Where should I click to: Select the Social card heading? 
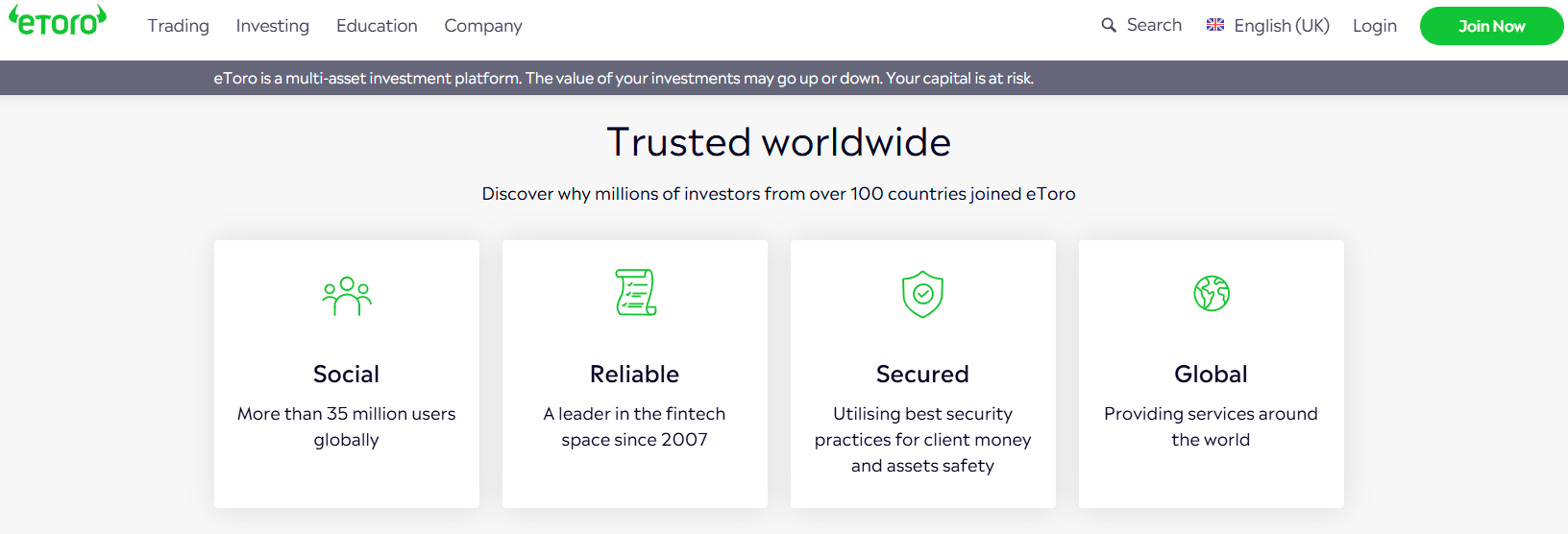click(x=347, y=374)
